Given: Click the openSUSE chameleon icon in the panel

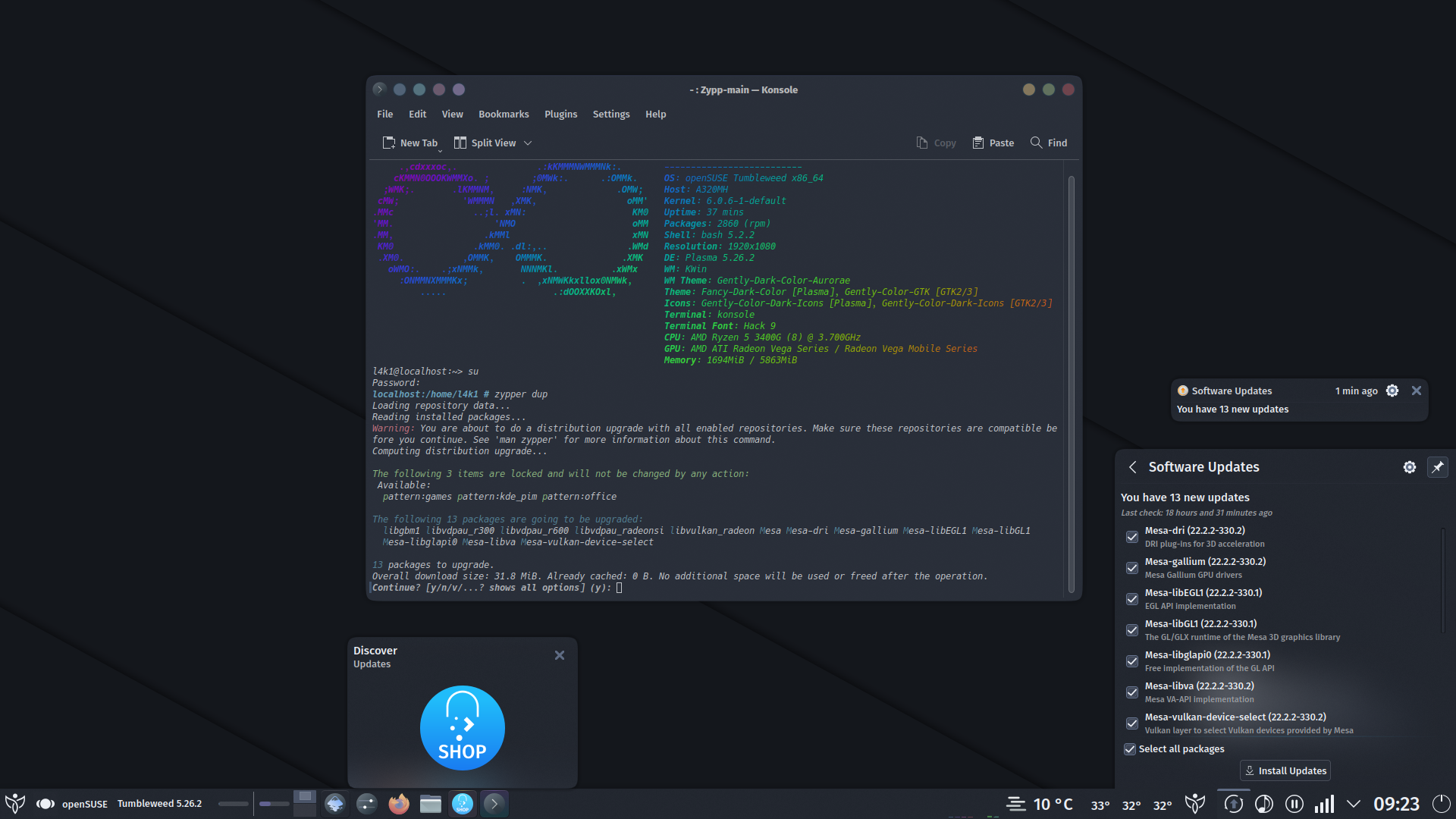Looking at the screenshot, I should click(x=45, y=804).
